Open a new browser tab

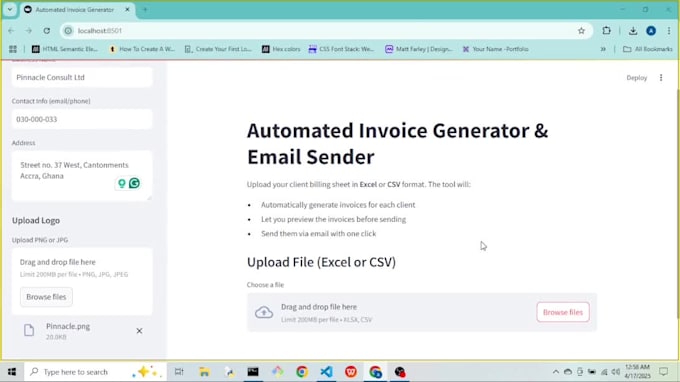pos(145,10)
